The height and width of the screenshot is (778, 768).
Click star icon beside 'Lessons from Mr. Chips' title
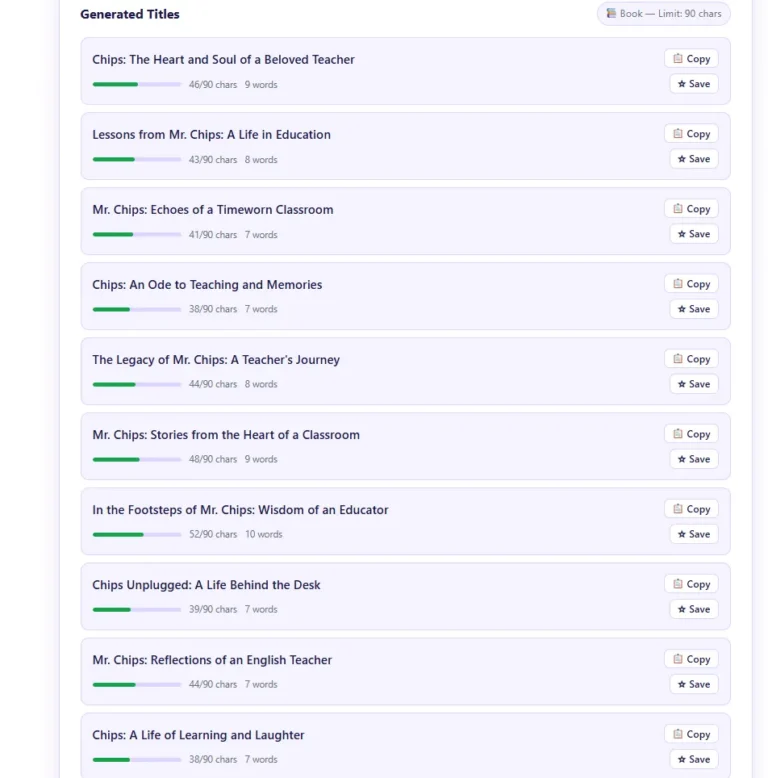(x=682, y=159)
